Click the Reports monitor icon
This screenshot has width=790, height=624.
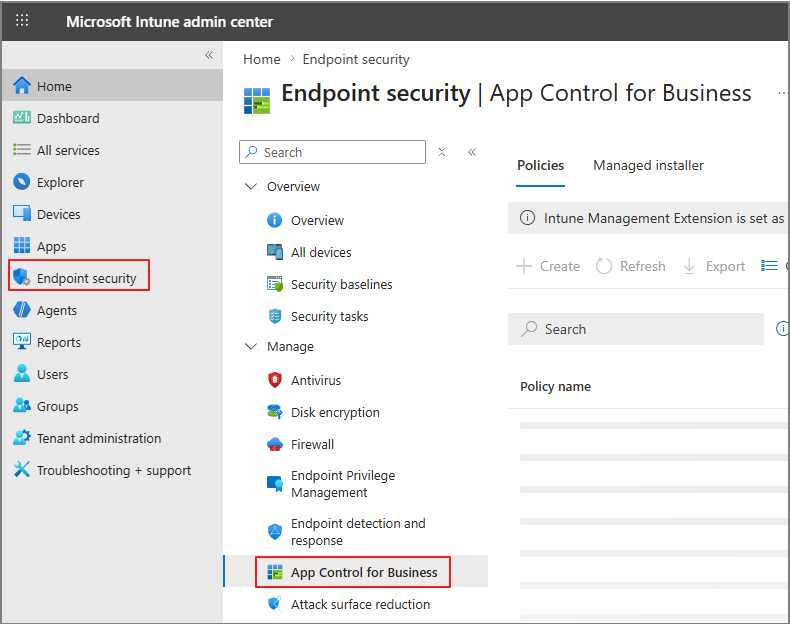click(22, 341)
